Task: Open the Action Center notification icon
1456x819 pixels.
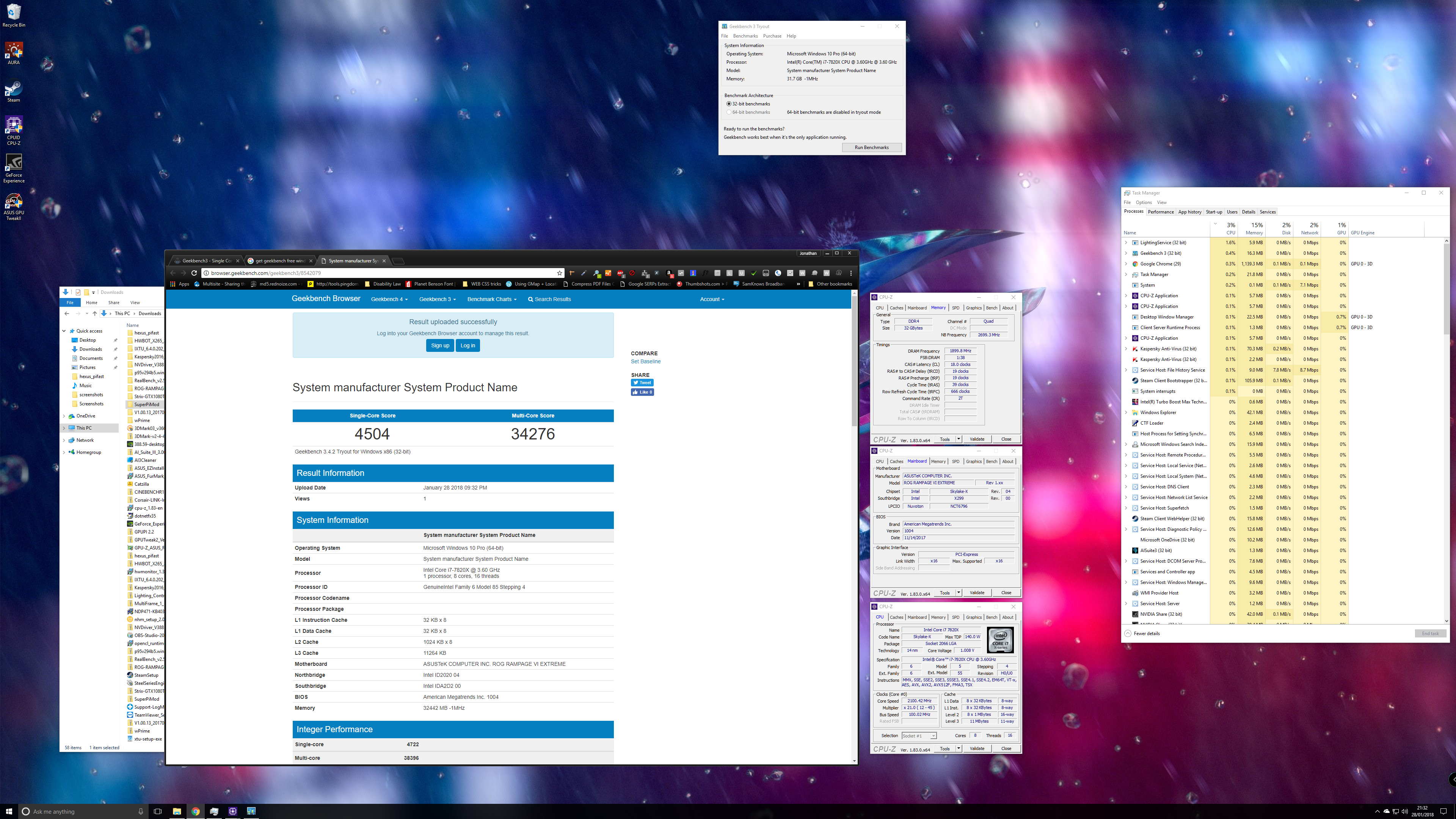Action: tap(1443, 811)
